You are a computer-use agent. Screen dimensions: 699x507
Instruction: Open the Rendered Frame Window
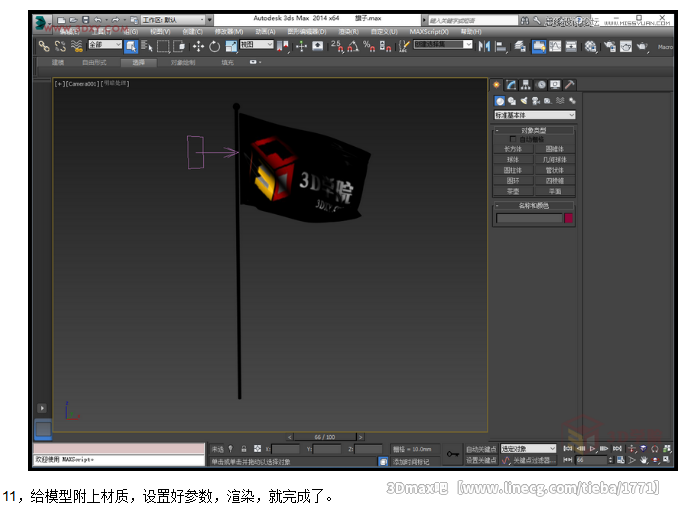point(626,46)
